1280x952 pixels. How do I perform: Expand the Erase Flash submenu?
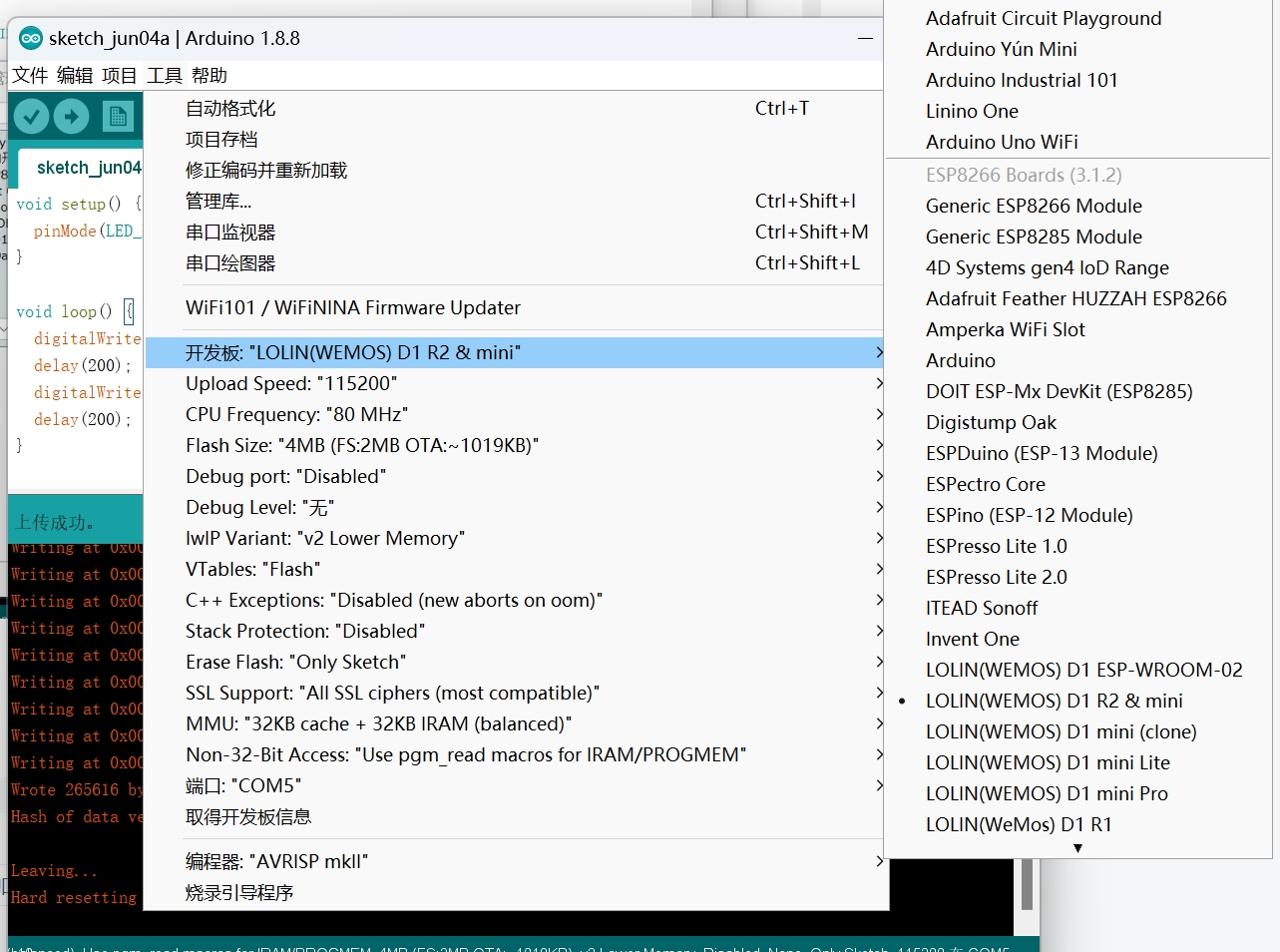515,663
